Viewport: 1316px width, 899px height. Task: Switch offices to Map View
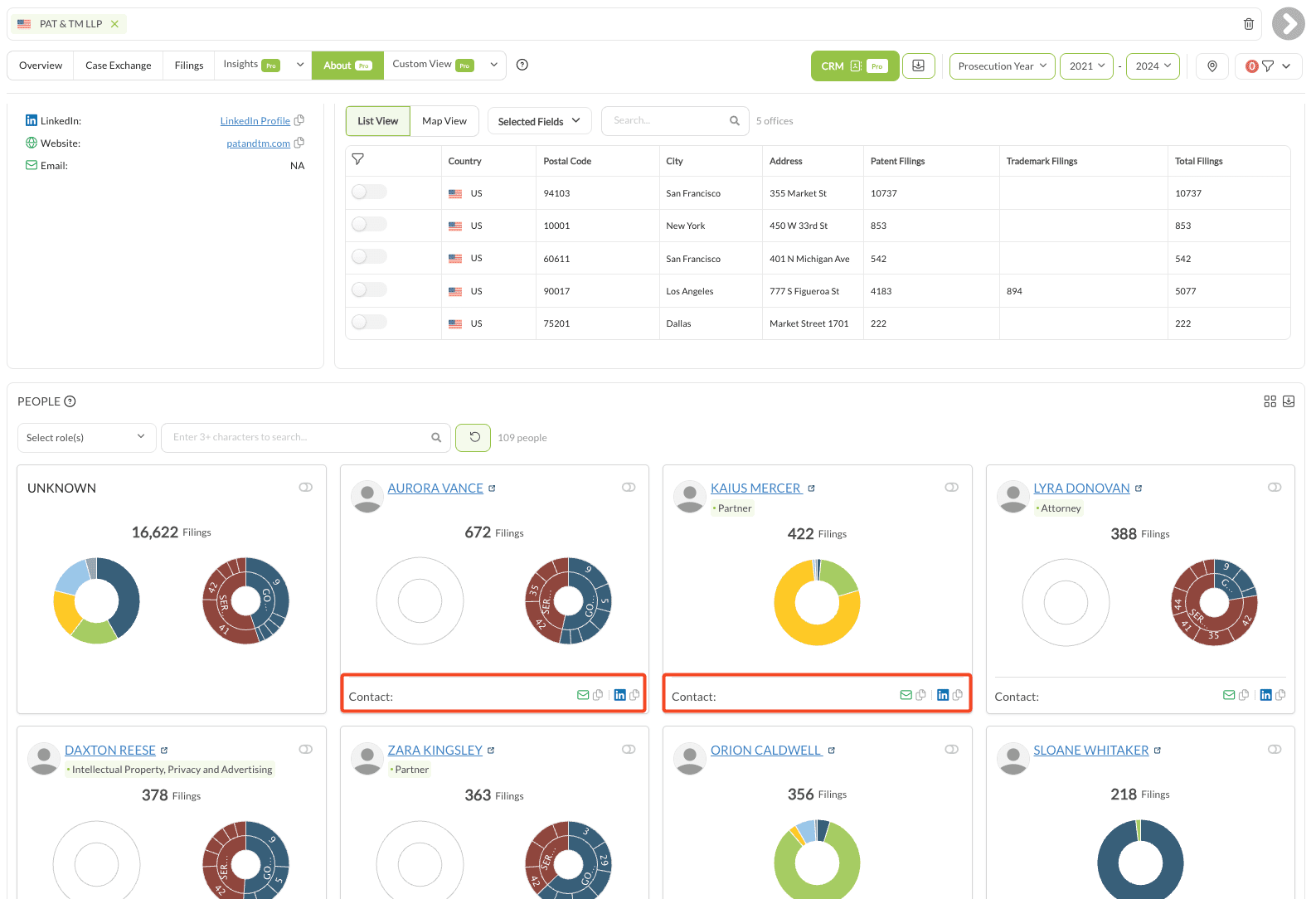coord(444,121)
